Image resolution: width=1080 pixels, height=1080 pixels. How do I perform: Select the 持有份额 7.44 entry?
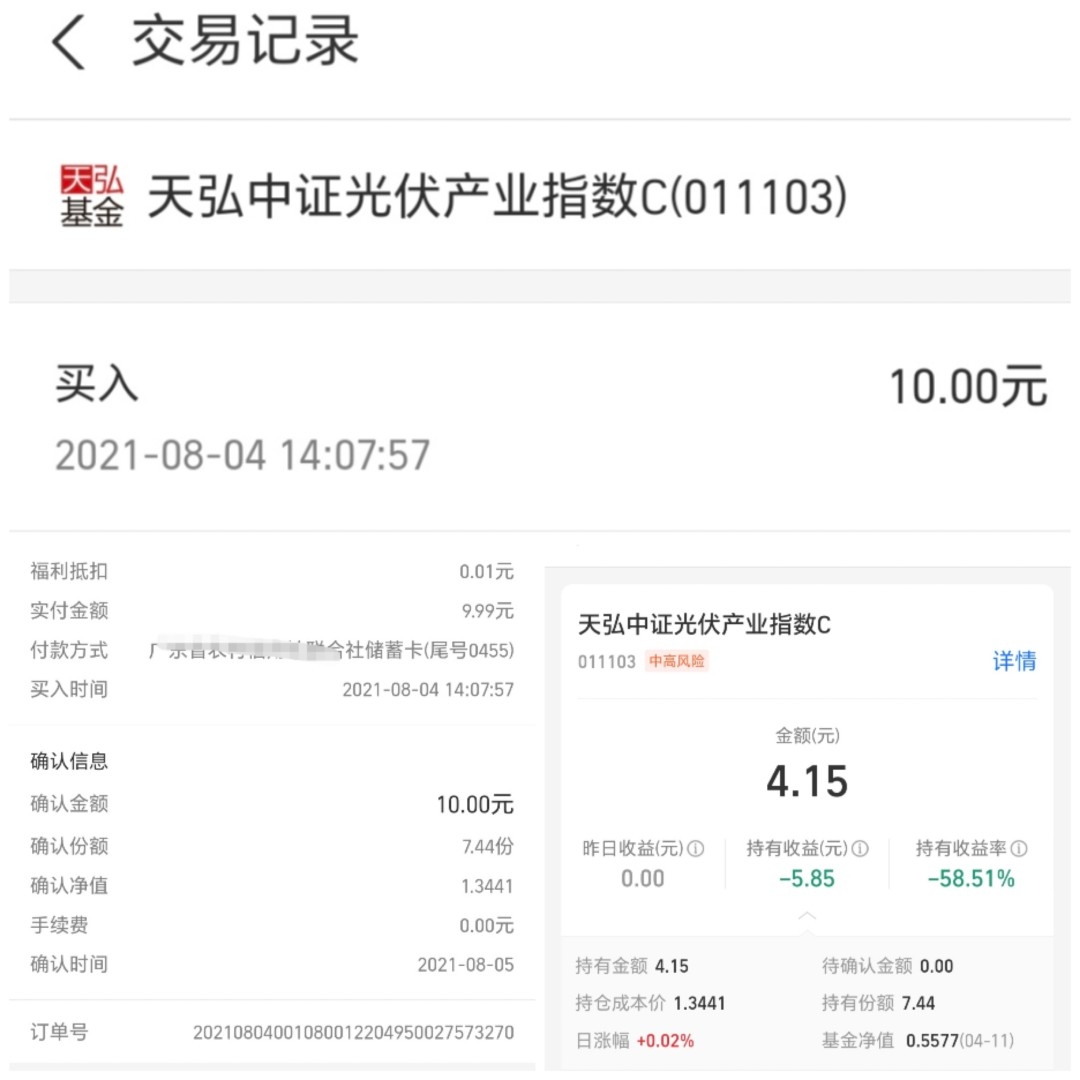pyautogui.click(x=878, y=1004)
